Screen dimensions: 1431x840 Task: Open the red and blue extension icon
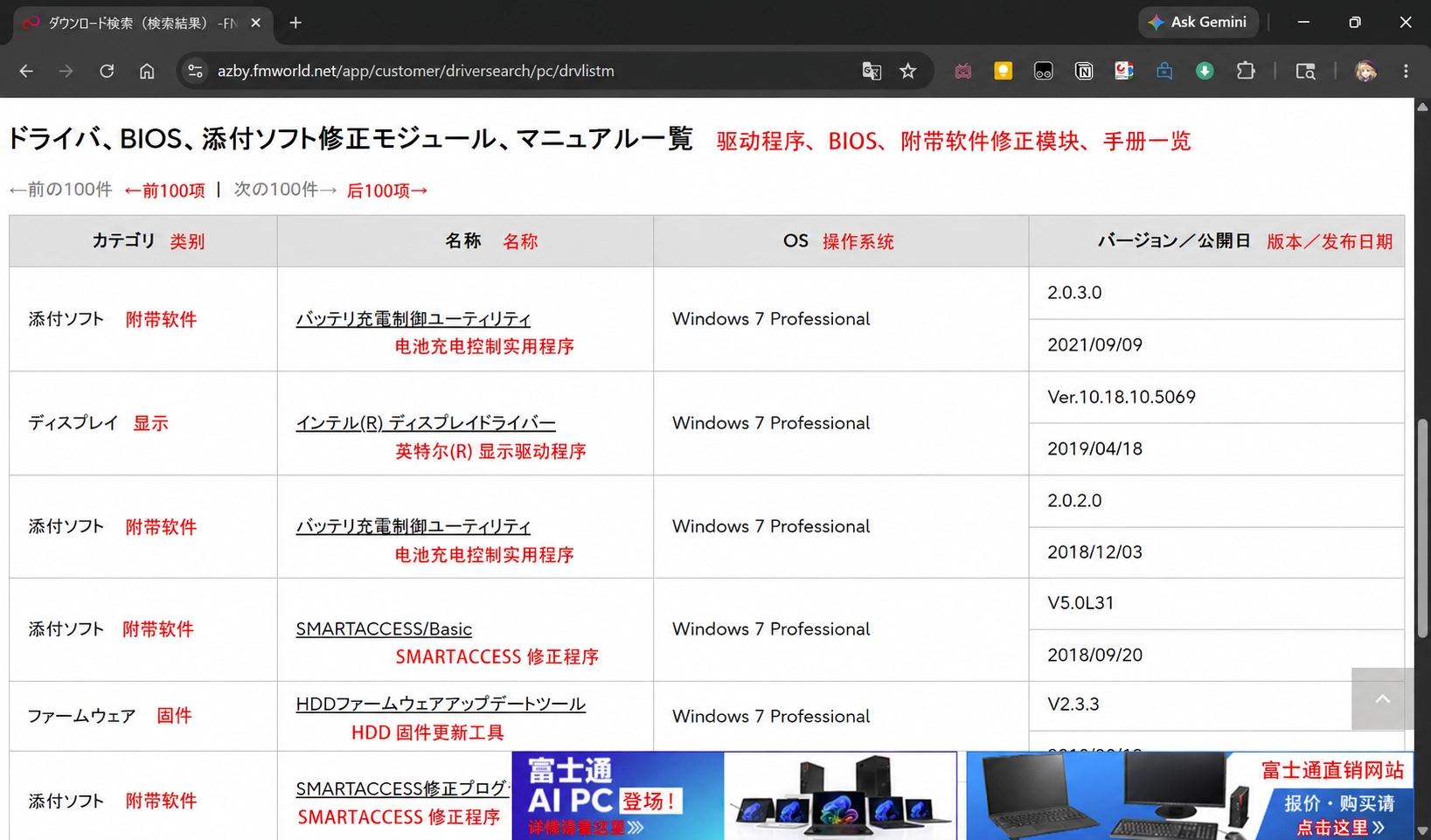pyautogui.click(x=1124, y=71)
